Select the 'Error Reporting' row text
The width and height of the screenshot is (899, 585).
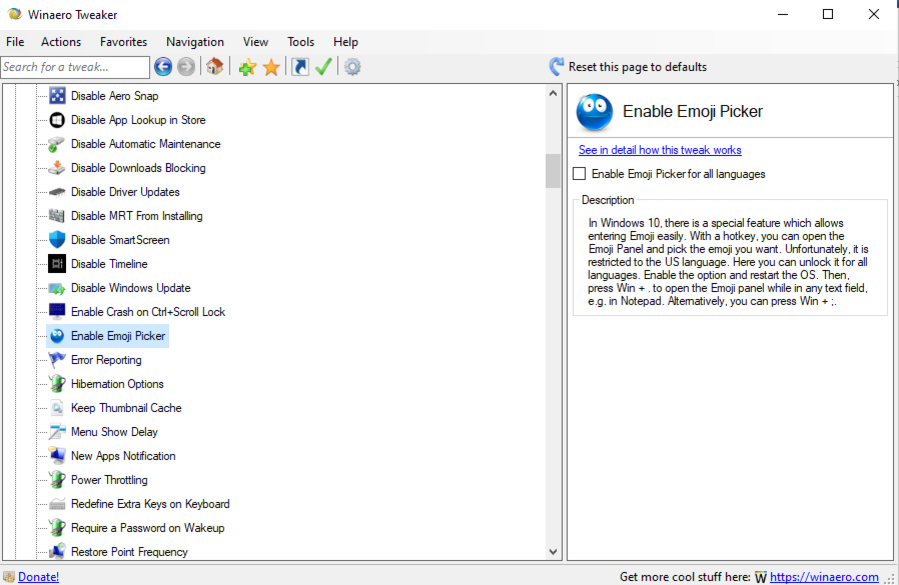(x=106, y=360)
